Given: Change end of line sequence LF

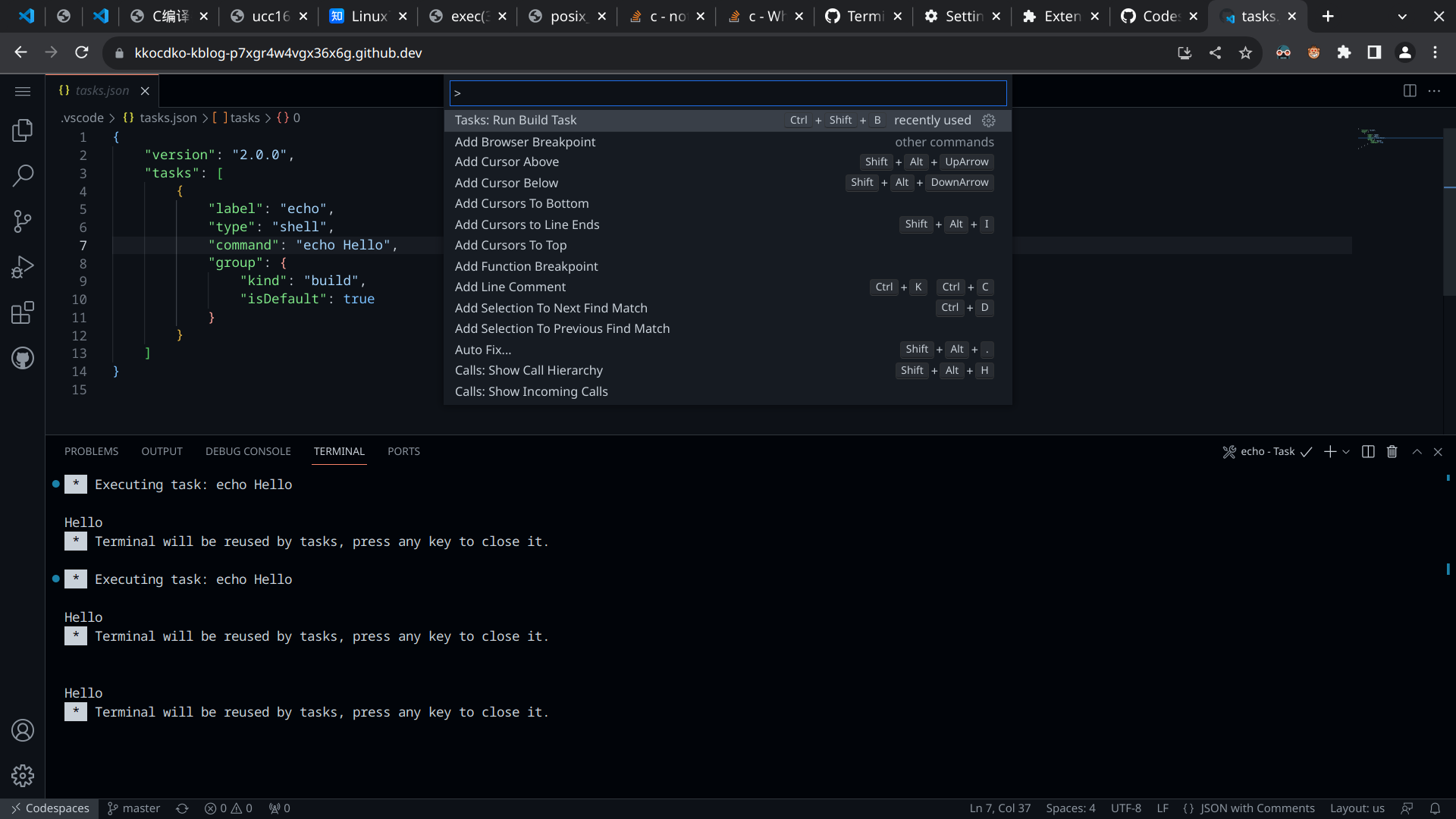Looking at the screenshot, I should tap(1163, 808).
